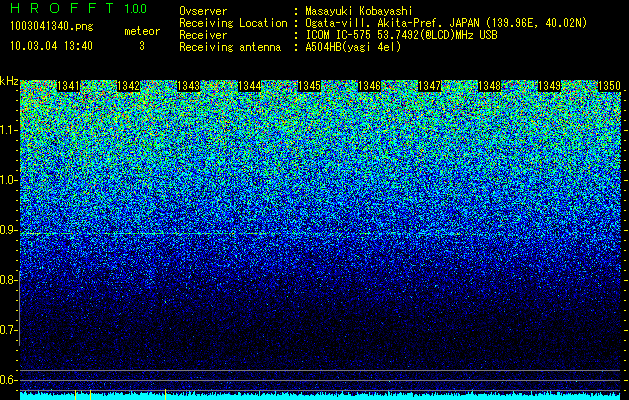The height and width of the screenshot is (400, 629).
Task: Click the HROFFT program title text
Action: click(x=62, y=8)
